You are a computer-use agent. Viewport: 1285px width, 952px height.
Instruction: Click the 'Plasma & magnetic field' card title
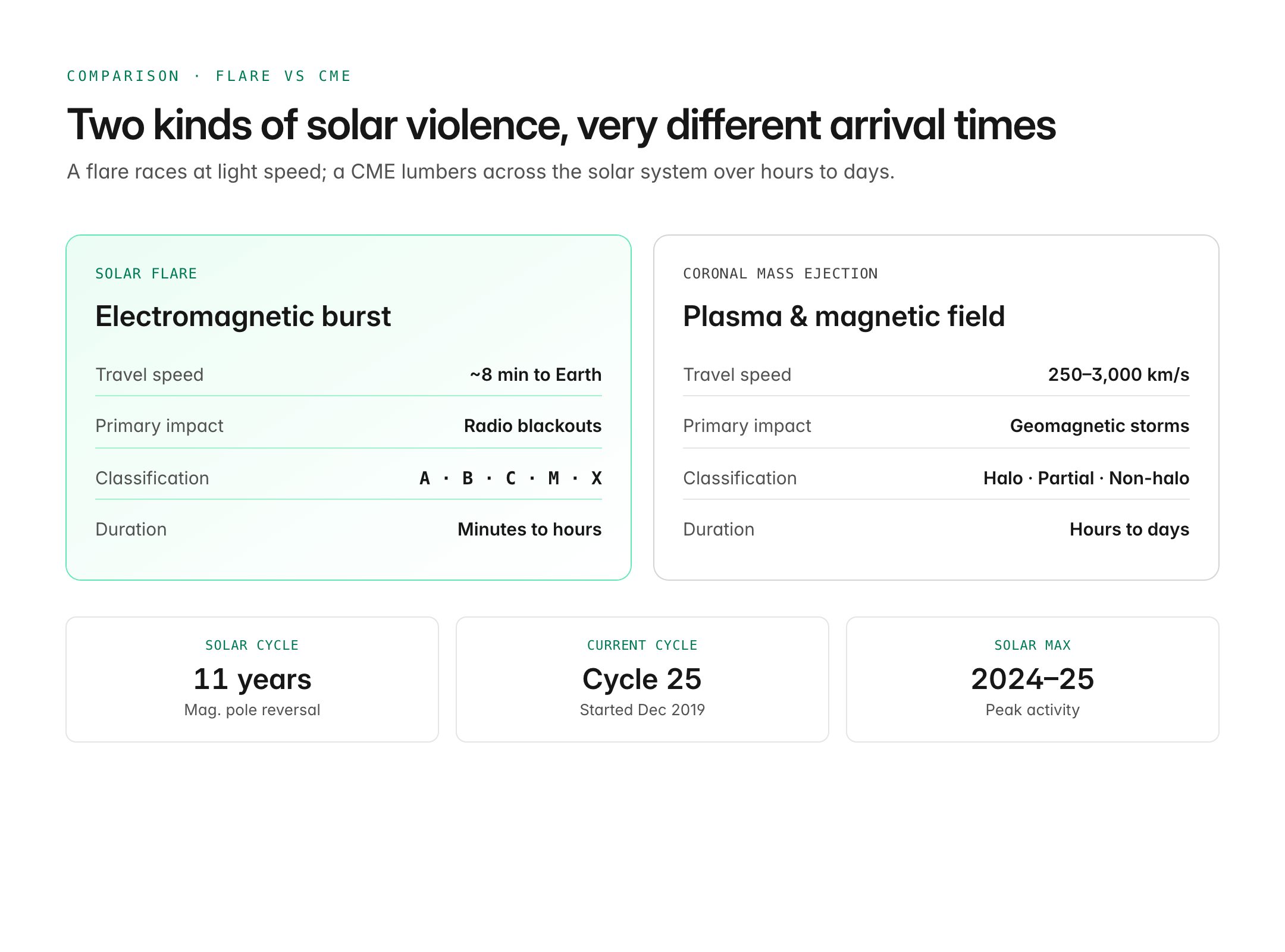click(844, 316)
